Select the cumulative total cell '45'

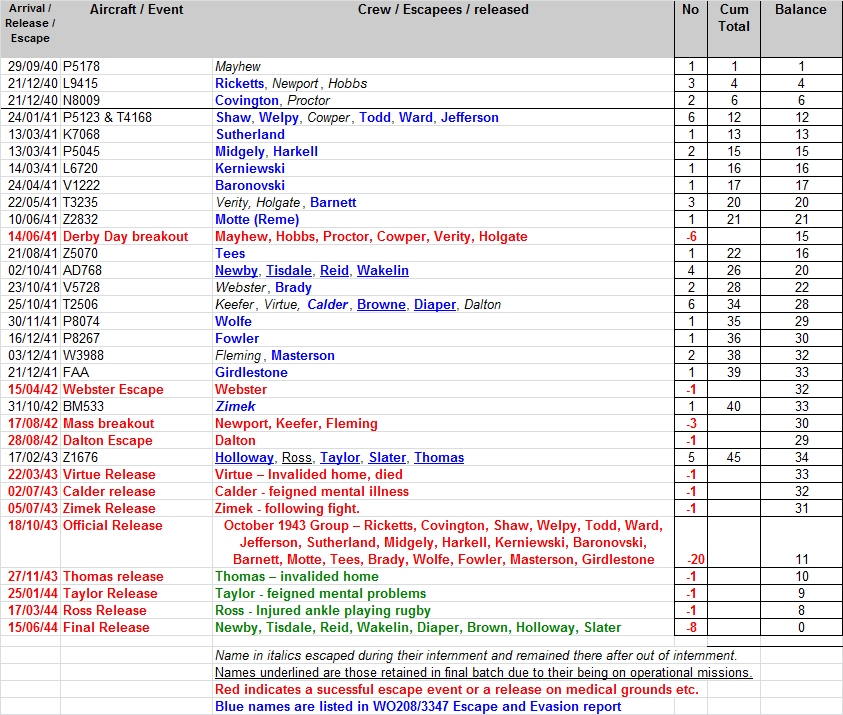(x=734, y=457)
